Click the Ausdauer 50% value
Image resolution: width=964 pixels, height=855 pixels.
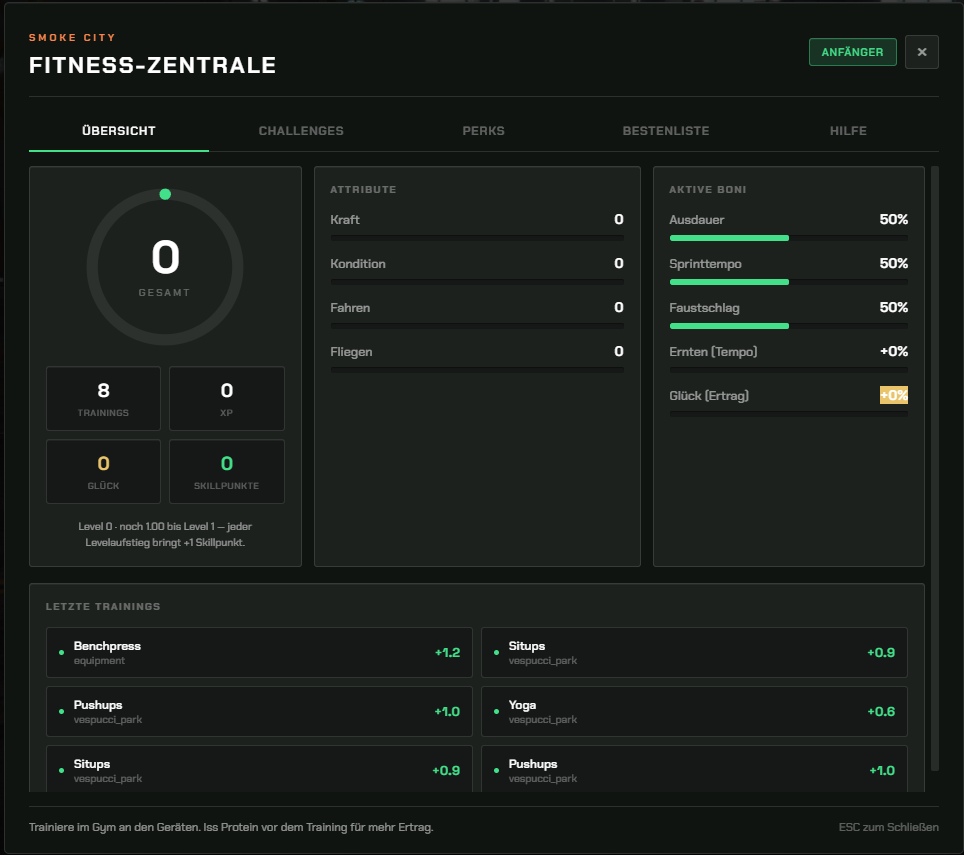coord(893,219)
